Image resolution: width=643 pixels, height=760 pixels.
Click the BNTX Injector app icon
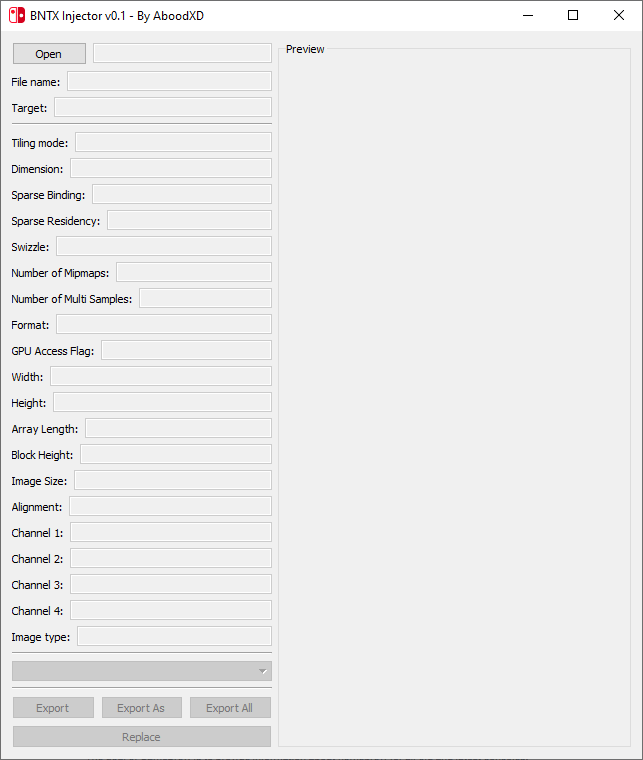17,15
